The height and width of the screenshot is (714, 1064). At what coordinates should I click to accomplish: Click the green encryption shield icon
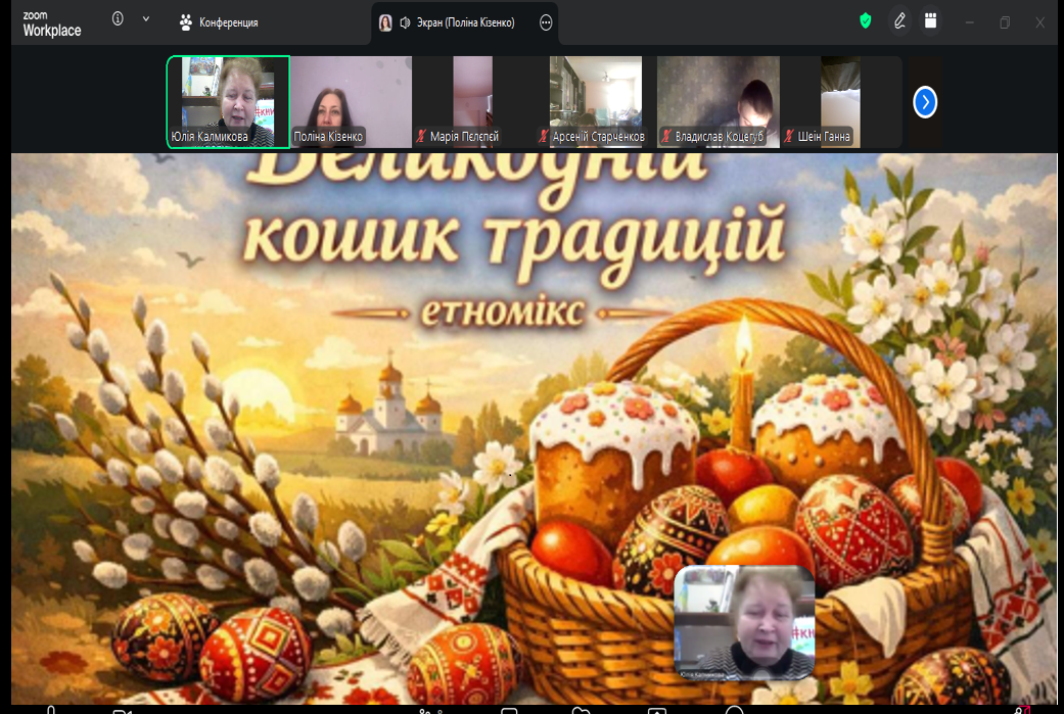866,21
